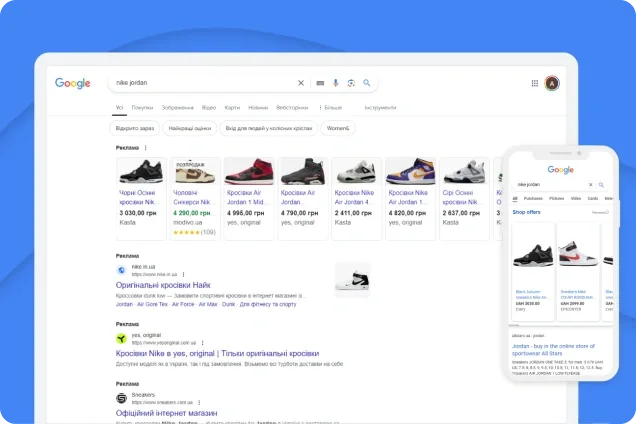
Task: Open the grey 2 637,00 грн Kasta sneaker
Action: tap(464, 198)
